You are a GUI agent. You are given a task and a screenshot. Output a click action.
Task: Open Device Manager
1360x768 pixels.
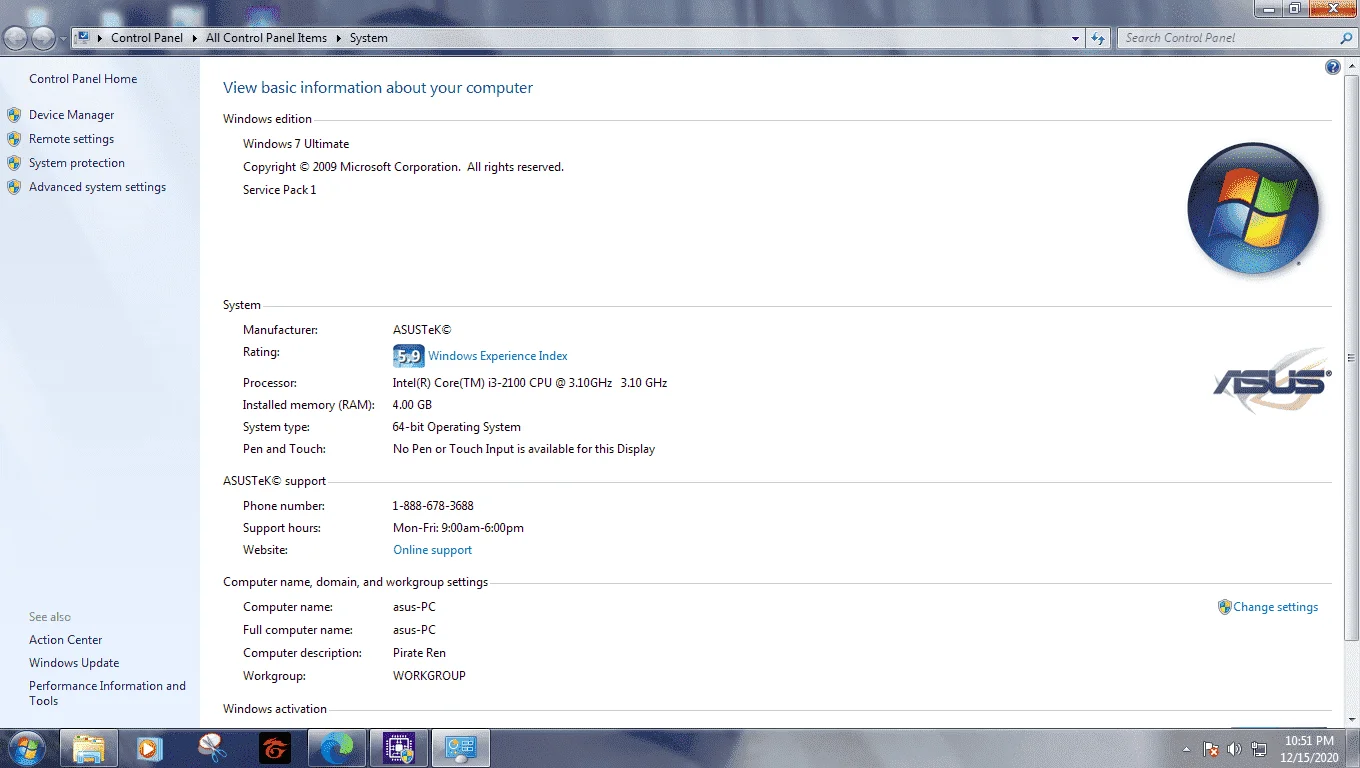coord(71,115)
